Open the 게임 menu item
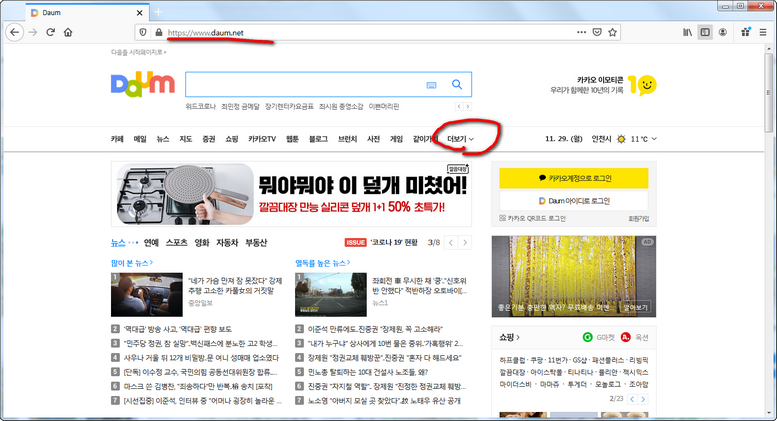The image size is (777, 421). click(396, 139)
